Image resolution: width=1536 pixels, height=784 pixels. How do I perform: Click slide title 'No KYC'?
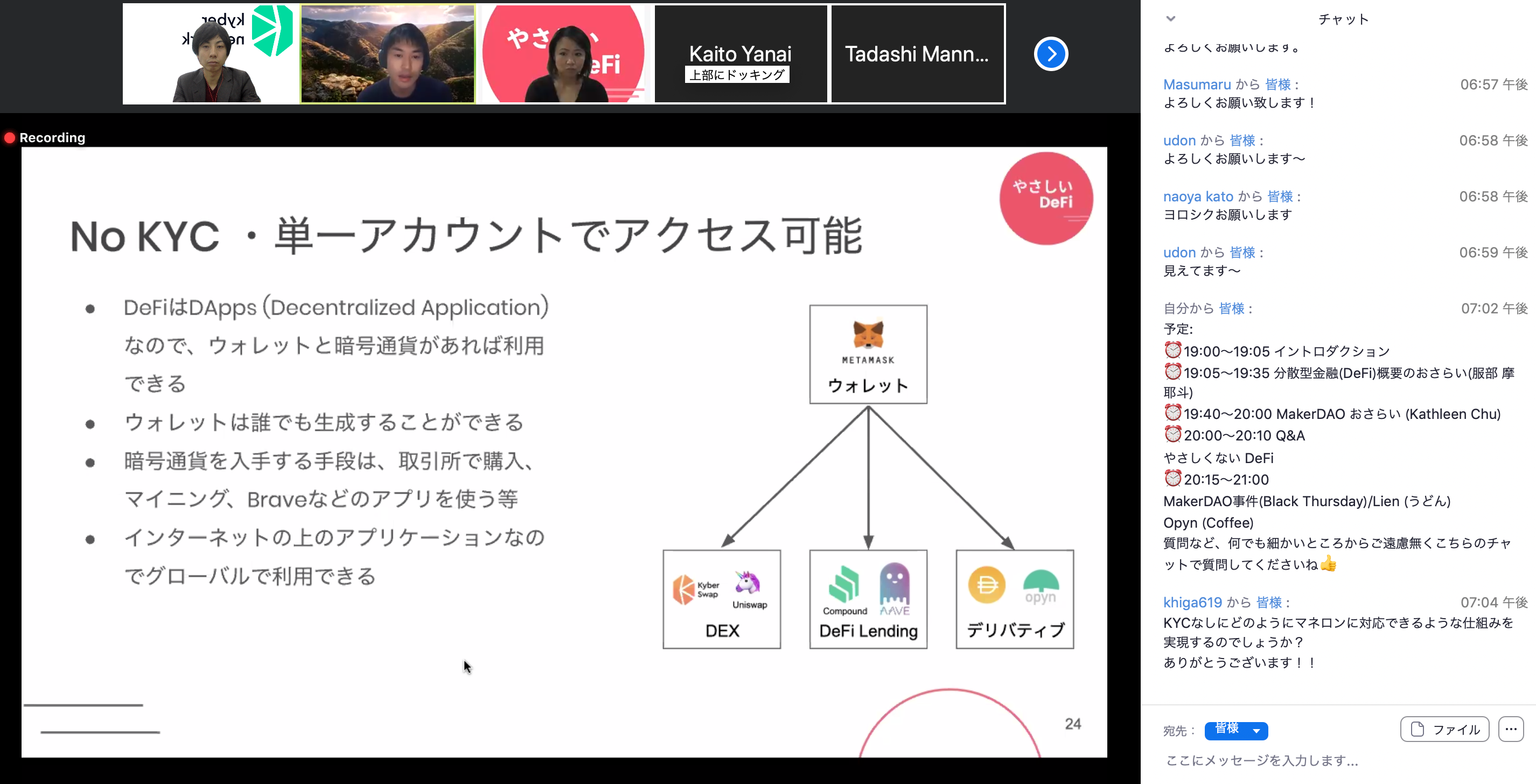[145, 237]
